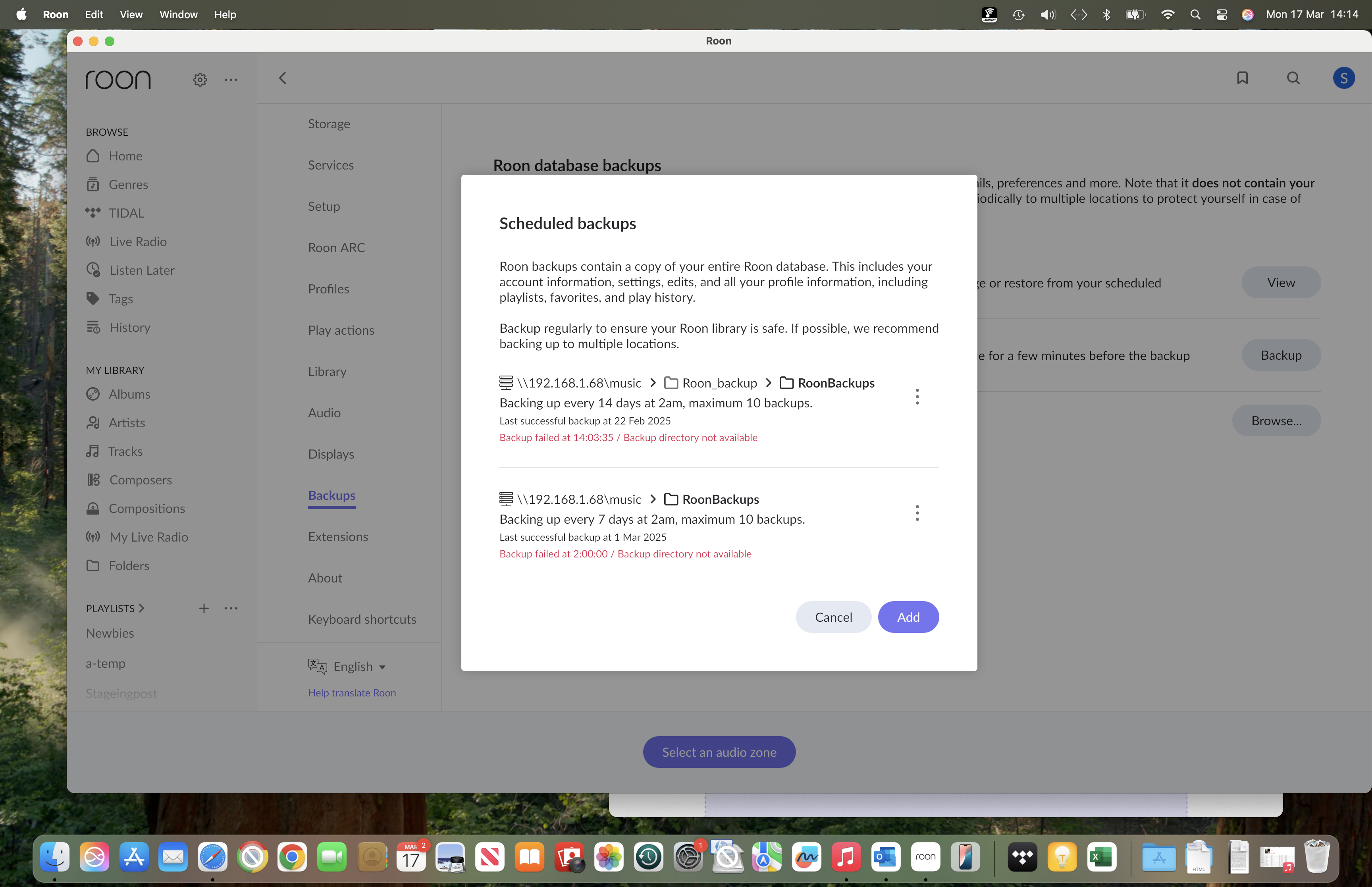Go back with the left chevron arrow

click(x=282, y=78)
